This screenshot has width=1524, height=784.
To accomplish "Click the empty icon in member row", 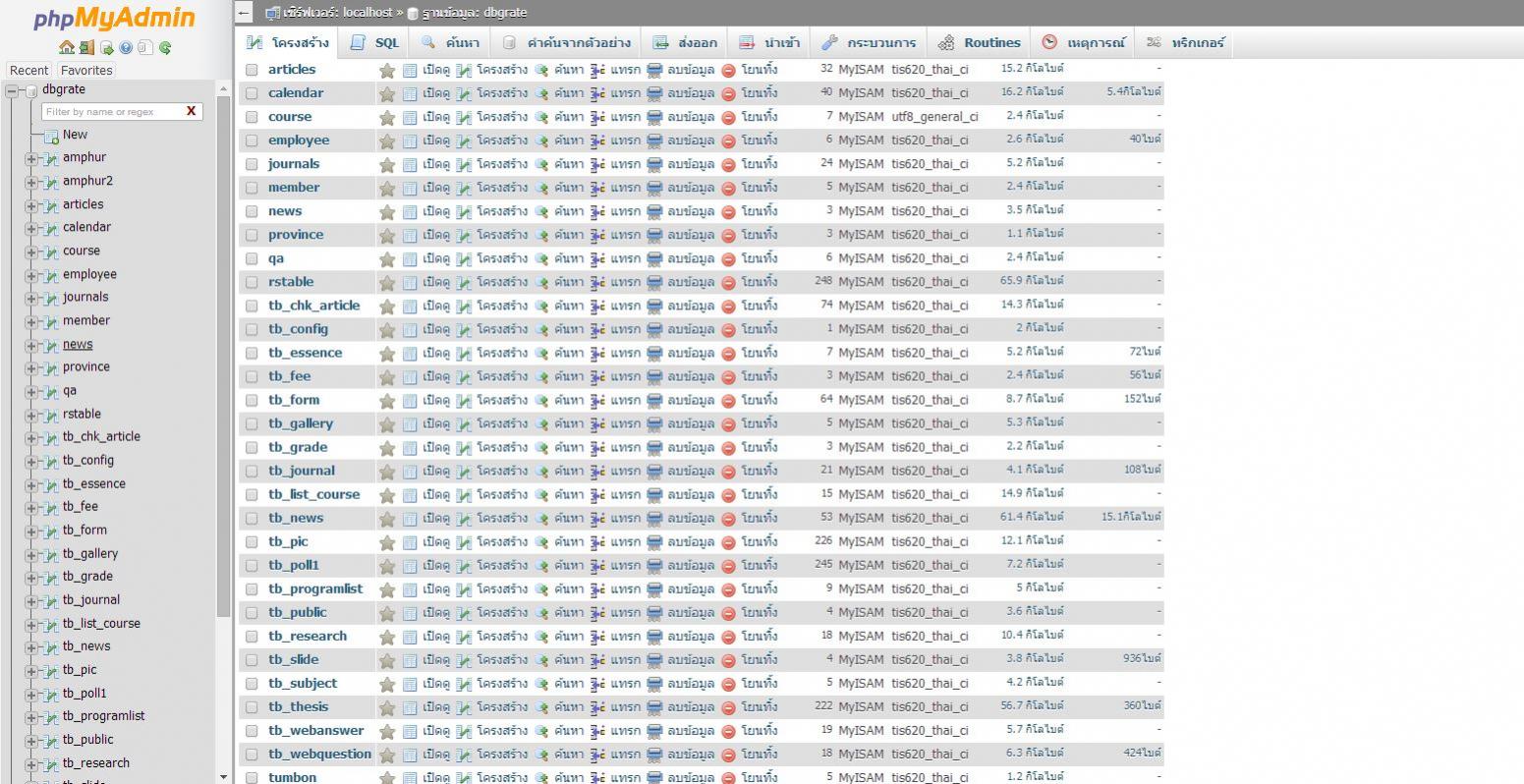I will (654, 188).
